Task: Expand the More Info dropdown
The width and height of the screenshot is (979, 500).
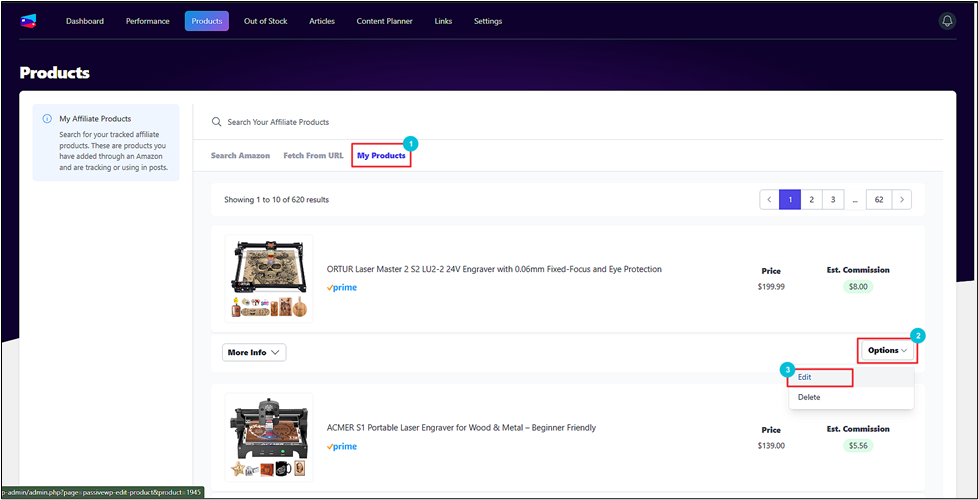Action: 254,352
